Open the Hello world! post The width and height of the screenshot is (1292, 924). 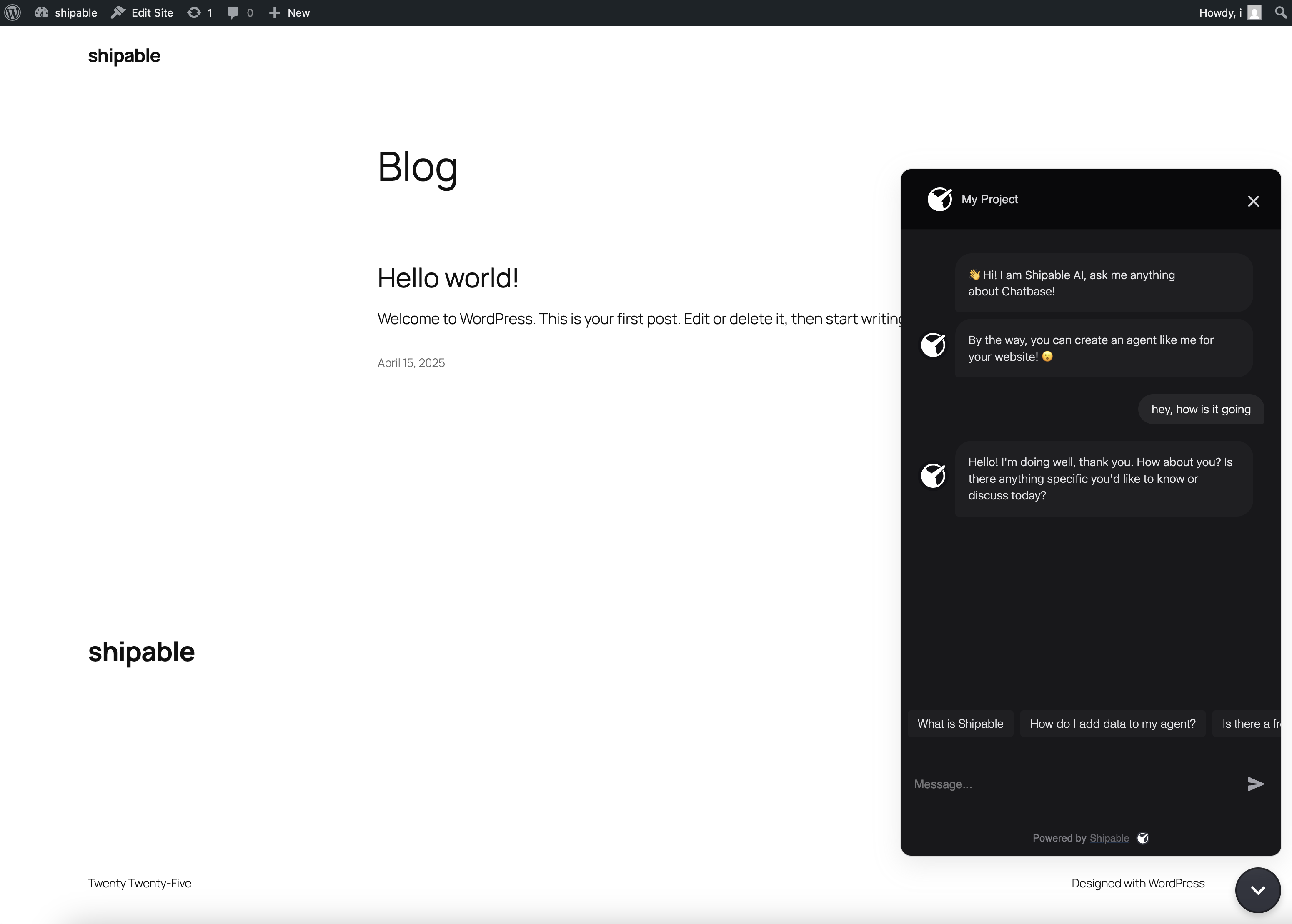[448, 278]
